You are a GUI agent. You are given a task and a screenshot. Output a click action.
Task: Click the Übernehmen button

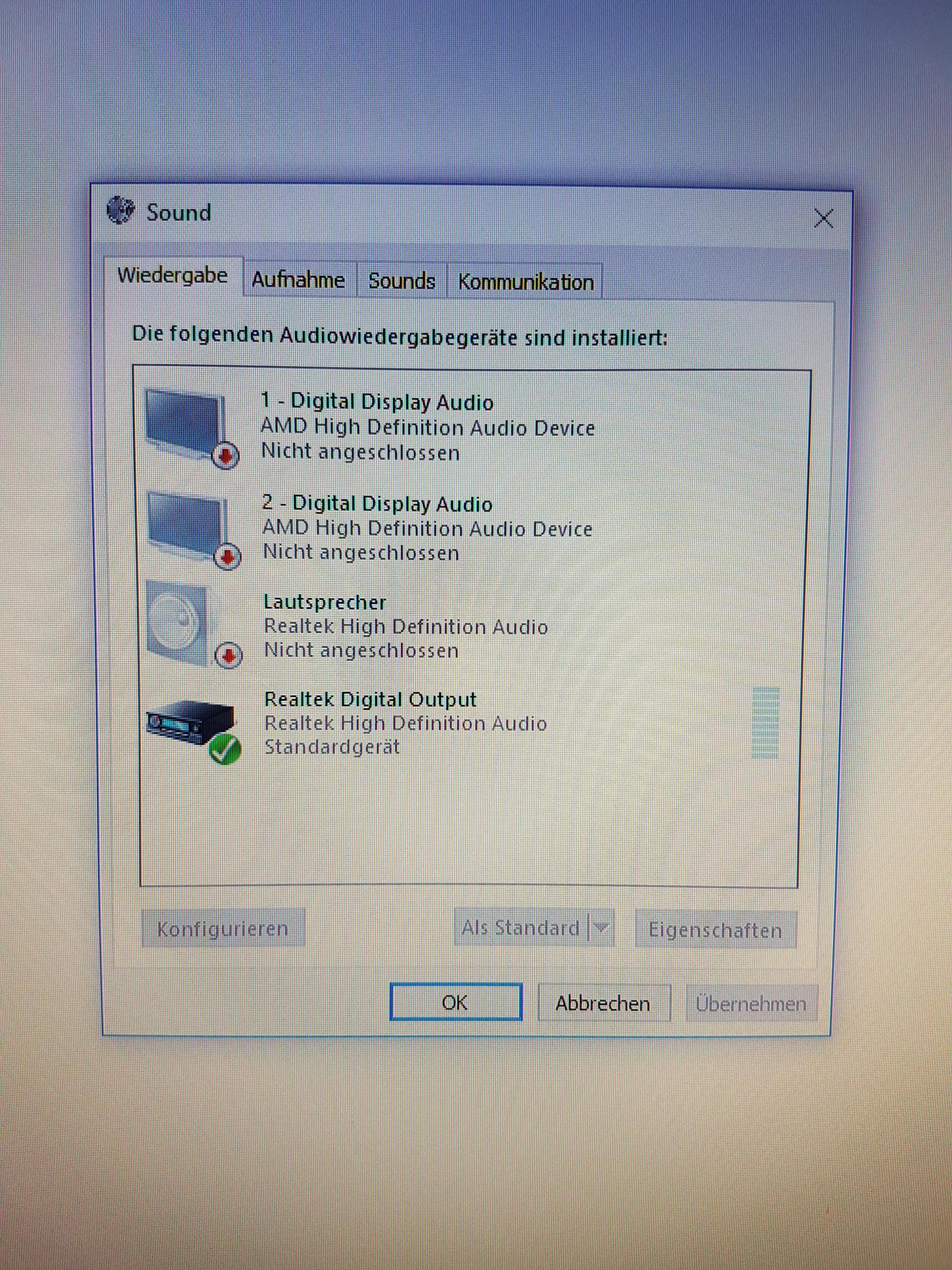click(751, 1003)
